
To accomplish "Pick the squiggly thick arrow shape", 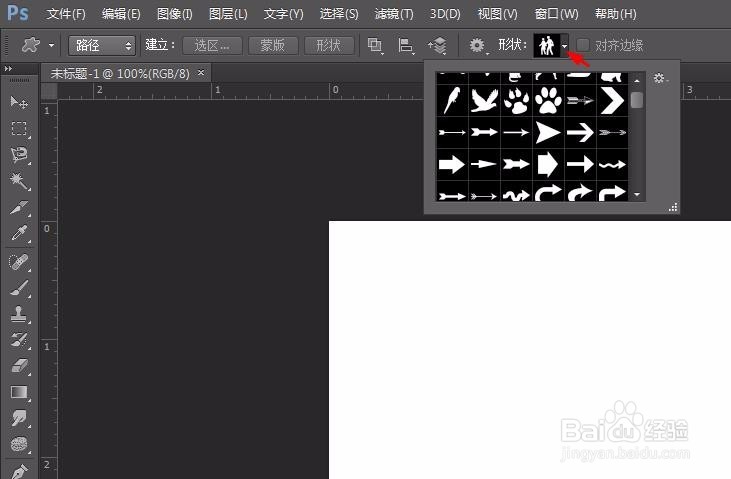I will tap(516, 194).
